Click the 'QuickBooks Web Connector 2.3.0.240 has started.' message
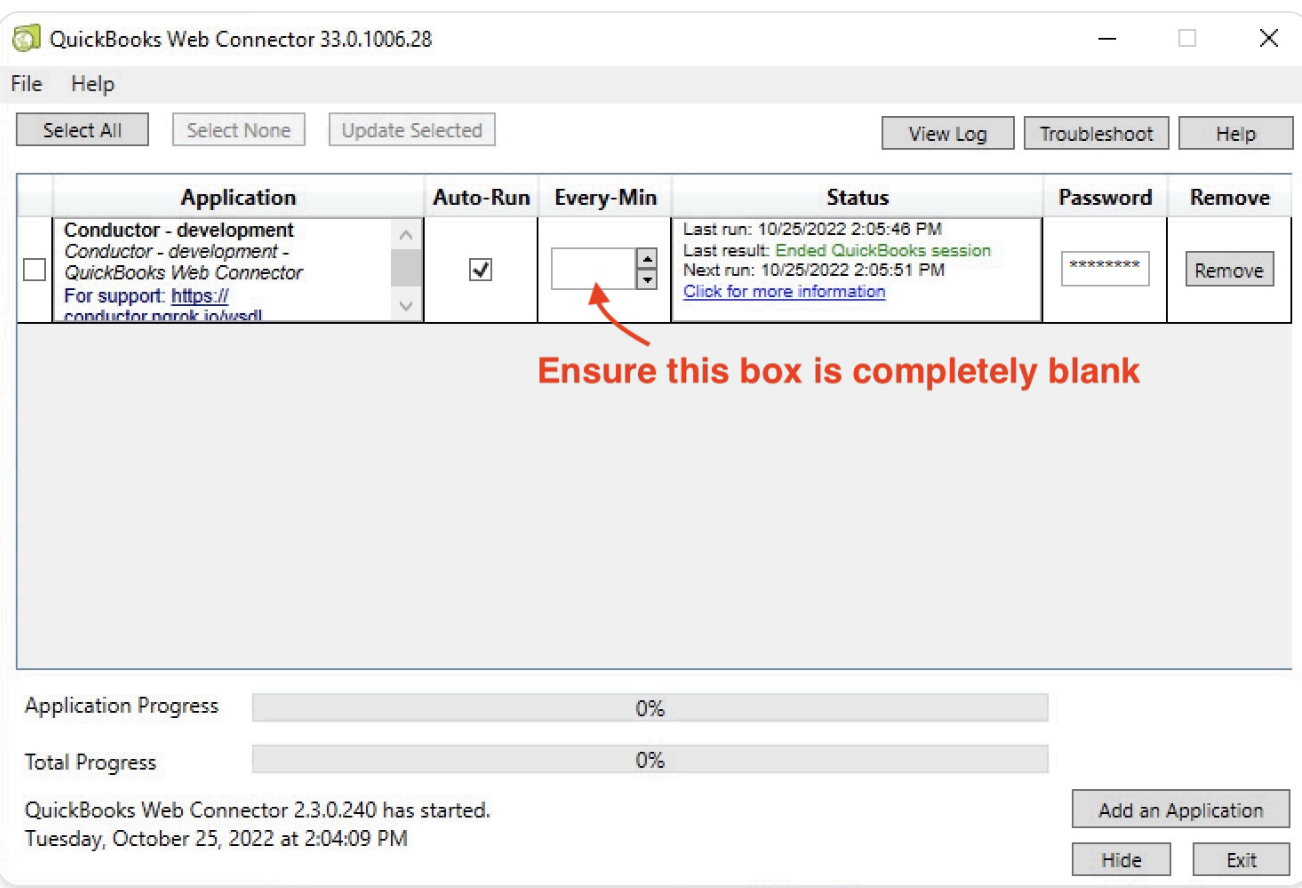The height and width of the screenshot is (888, 1302). (258, 810)
